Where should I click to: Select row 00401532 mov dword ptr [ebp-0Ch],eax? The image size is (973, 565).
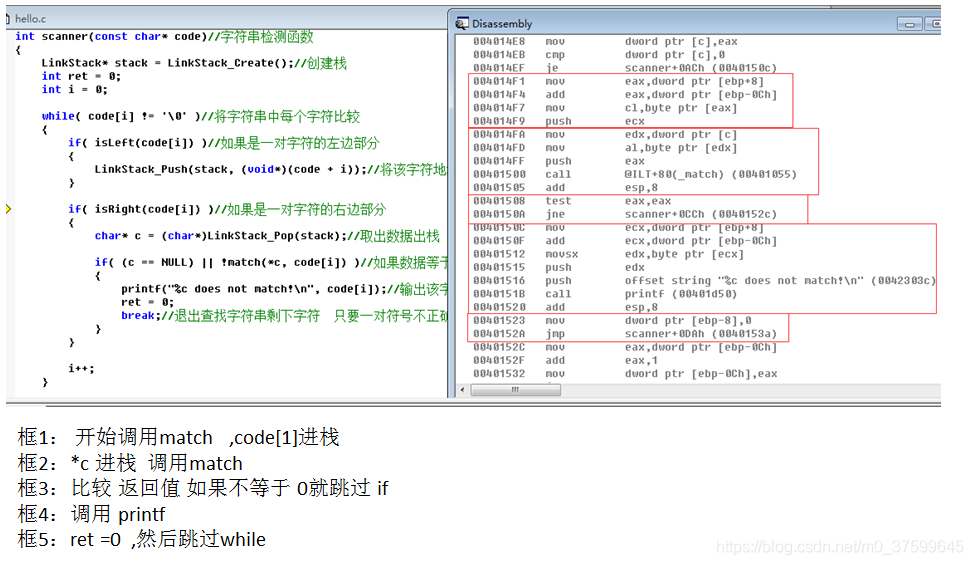click(625, 374)
